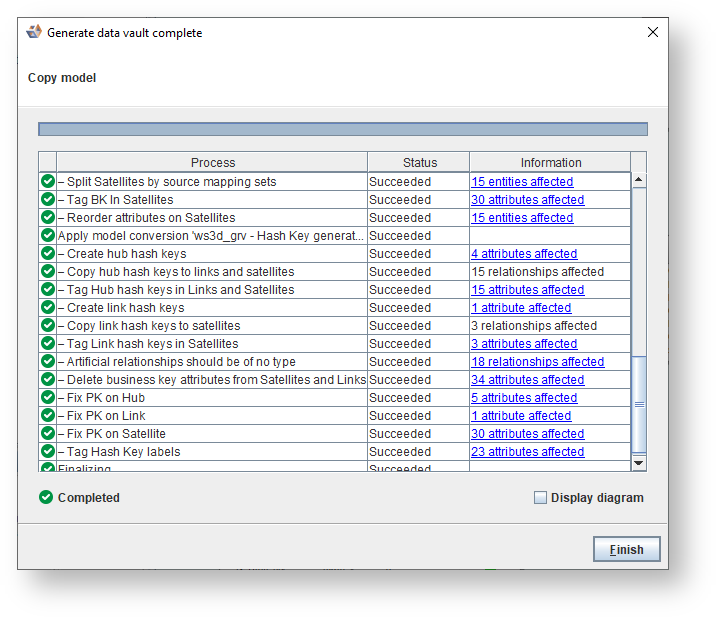
Task: Enable the Display diagram checkbox
Action: [x=541, y=497]
